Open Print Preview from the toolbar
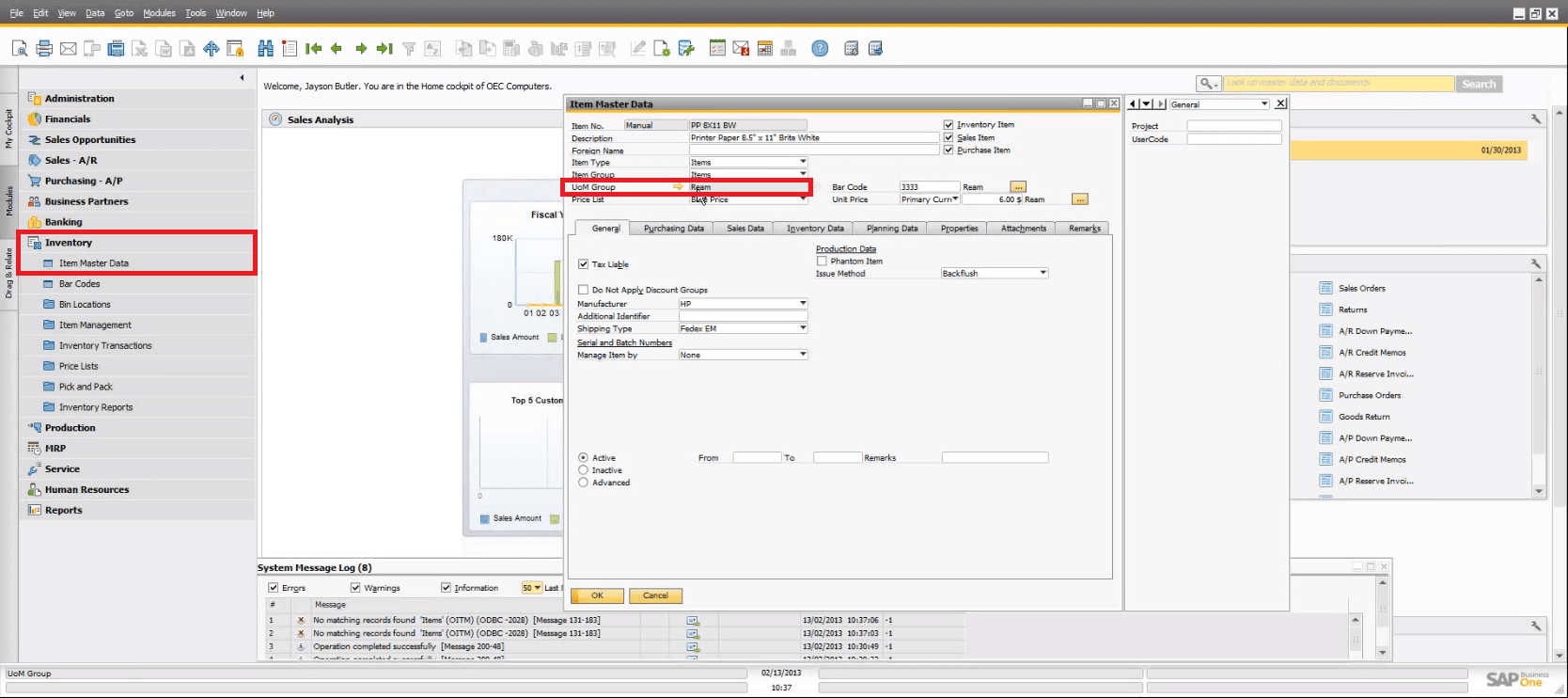Viewport: 1568px width, 698px height. (20, 48)
